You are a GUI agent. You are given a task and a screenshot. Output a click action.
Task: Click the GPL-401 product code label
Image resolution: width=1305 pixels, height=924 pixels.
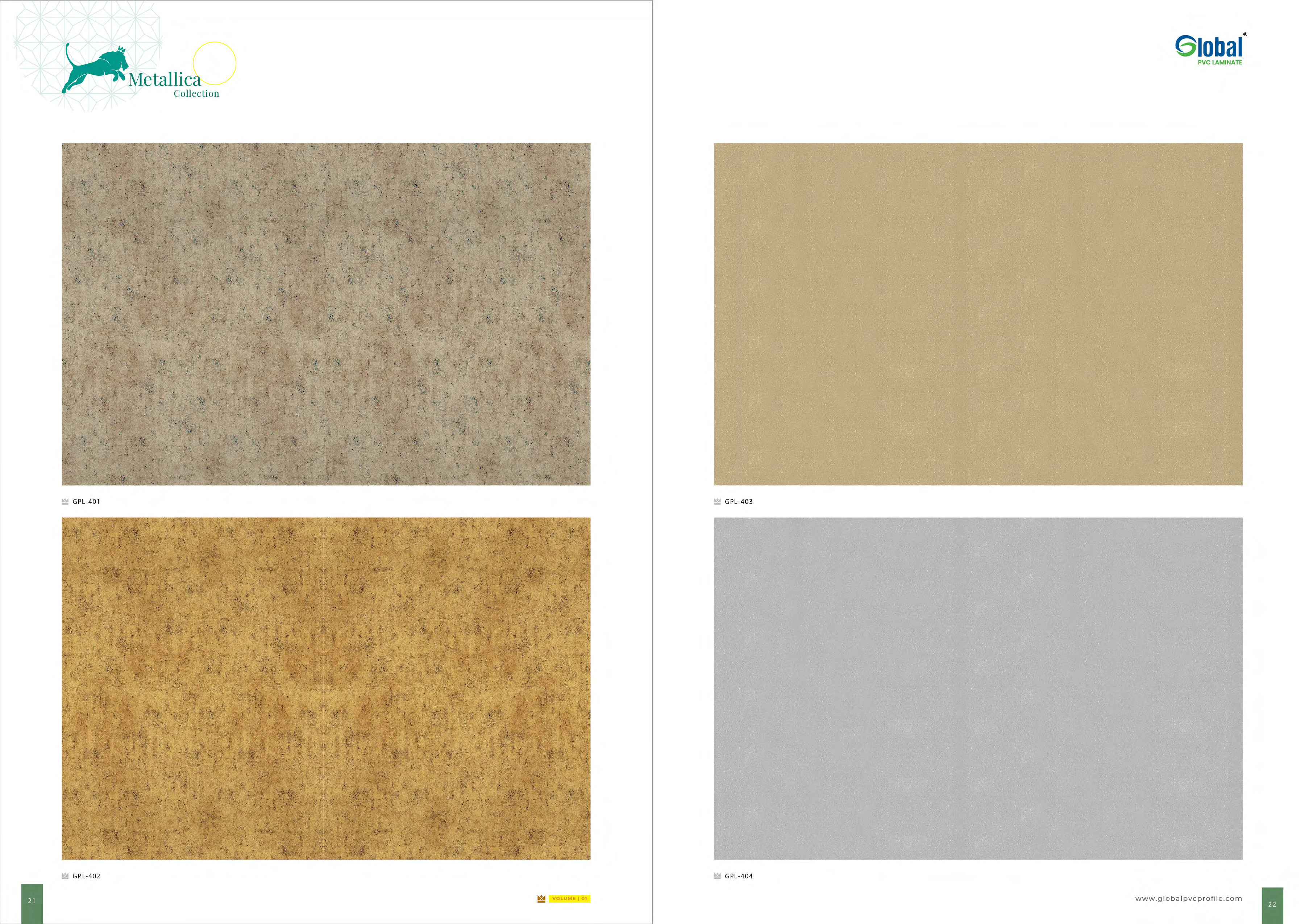tap(86, 501)
